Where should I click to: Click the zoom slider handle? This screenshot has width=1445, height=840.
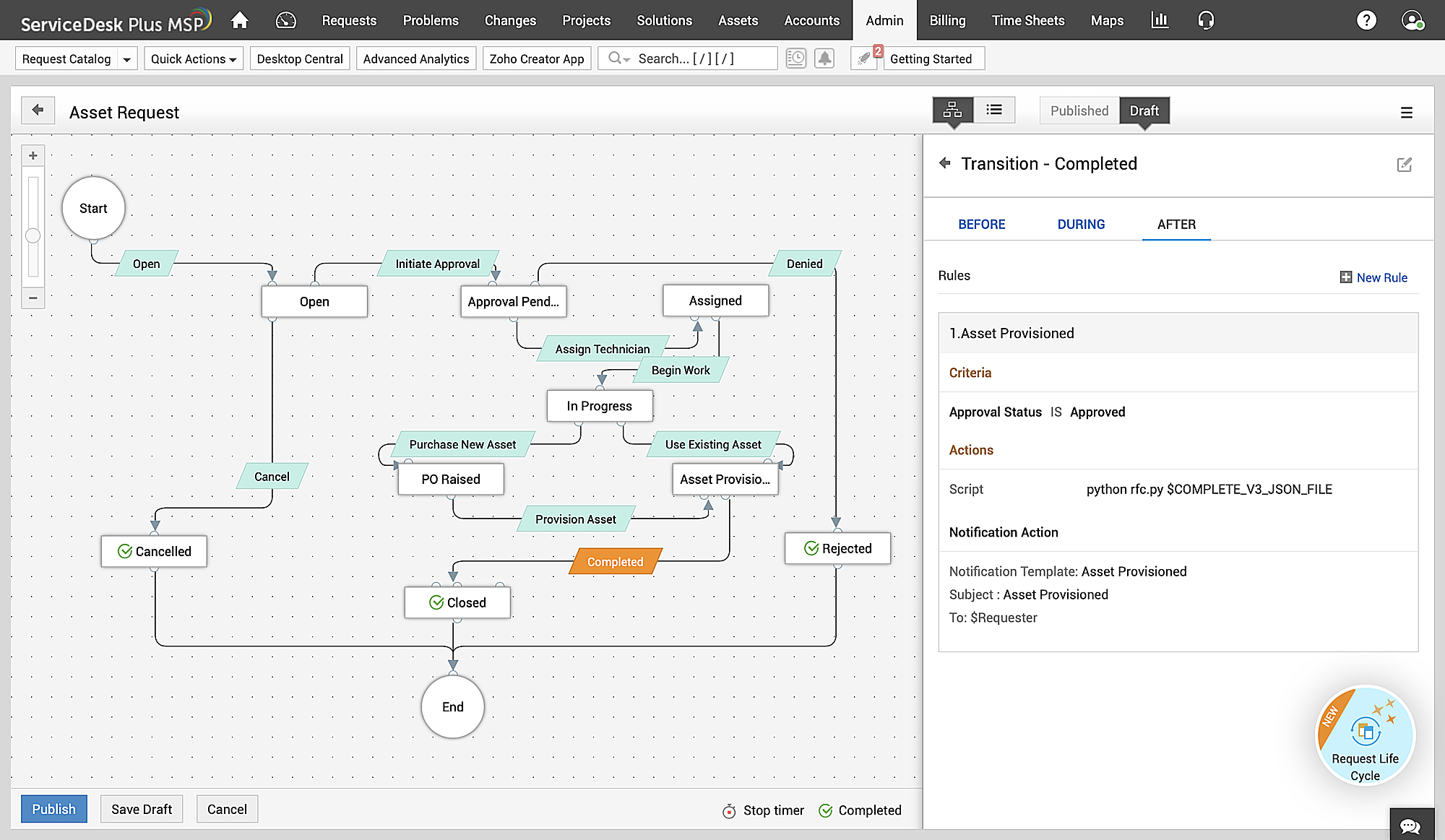pos(33,235)
